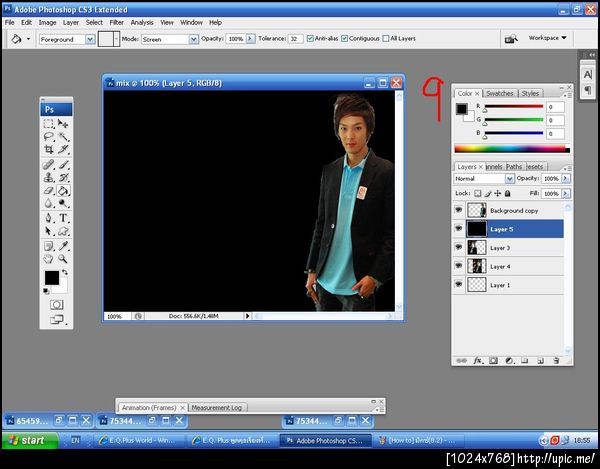Image resolution: width=600 pixels, height=469 pixels.
Task: Hide Layer 1 with eye icon
Action: tap(458, 285)
